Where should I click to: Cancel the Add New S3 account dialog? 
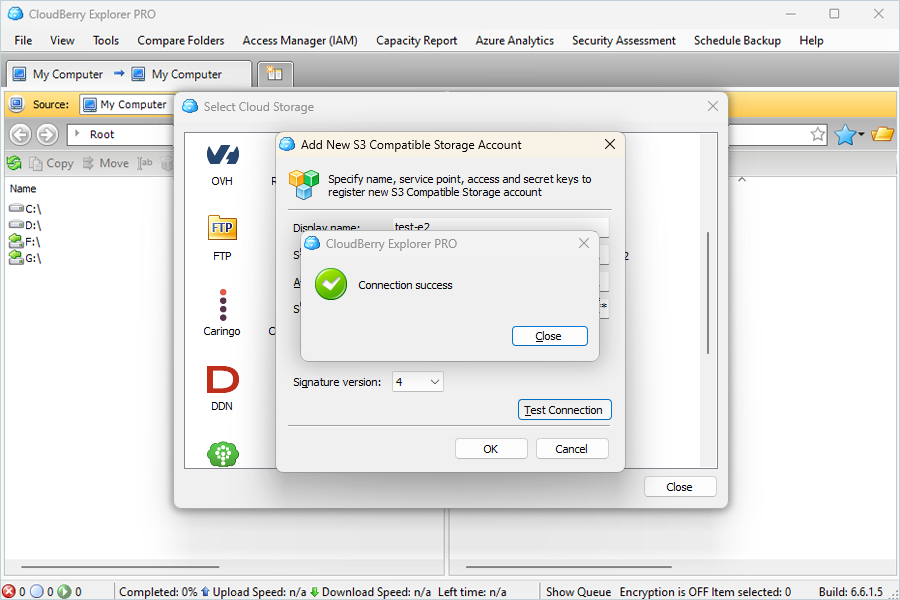tap(572, 449)
